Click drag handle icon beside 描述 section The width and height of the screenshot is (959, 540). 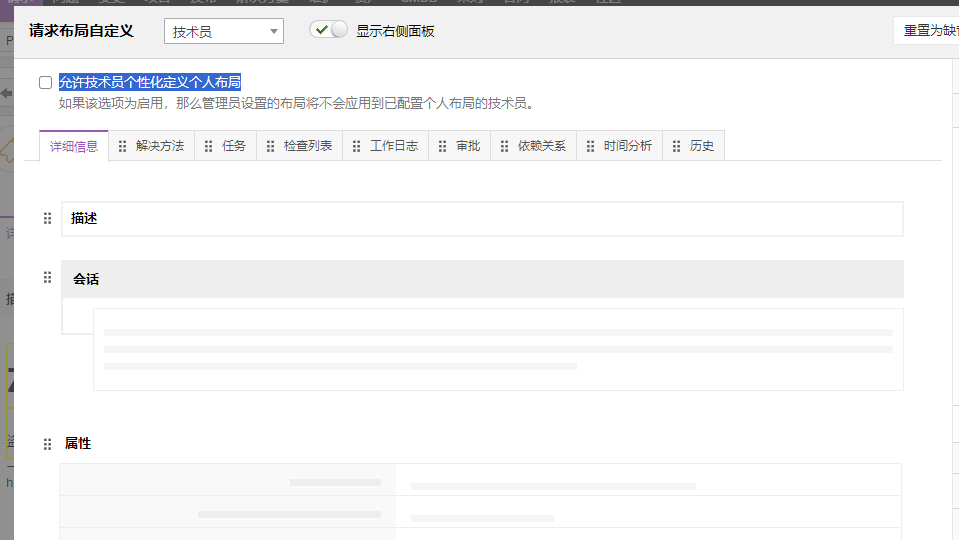(x=47, y=218)
